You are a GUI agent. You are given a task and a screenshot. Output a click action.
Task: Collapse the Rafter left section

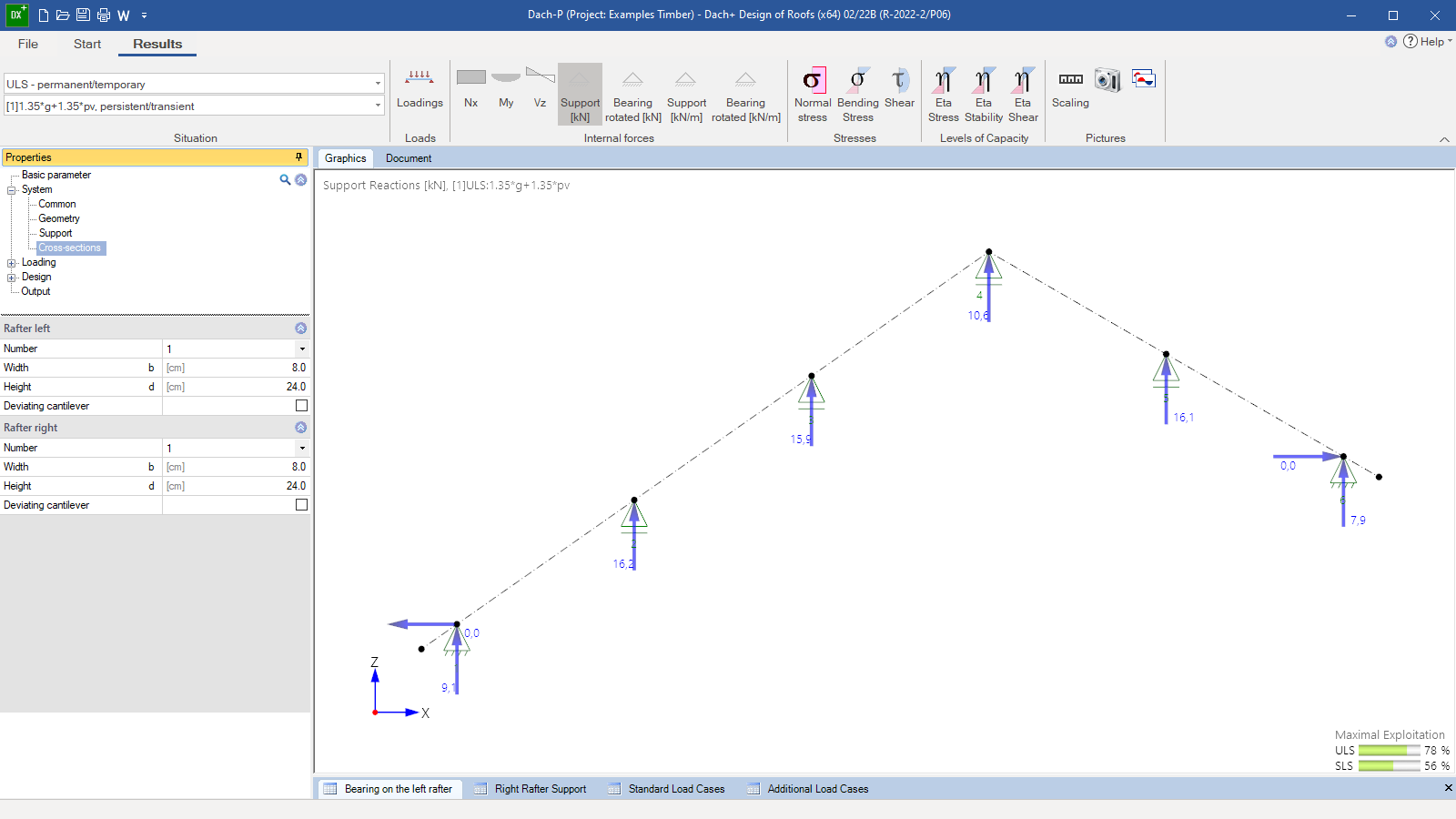[301, 329]
